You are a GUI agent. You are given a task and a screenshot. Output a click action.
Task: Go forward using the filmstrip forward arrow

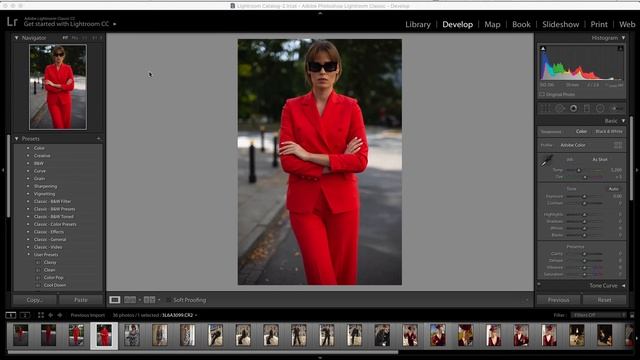point(60,315)
